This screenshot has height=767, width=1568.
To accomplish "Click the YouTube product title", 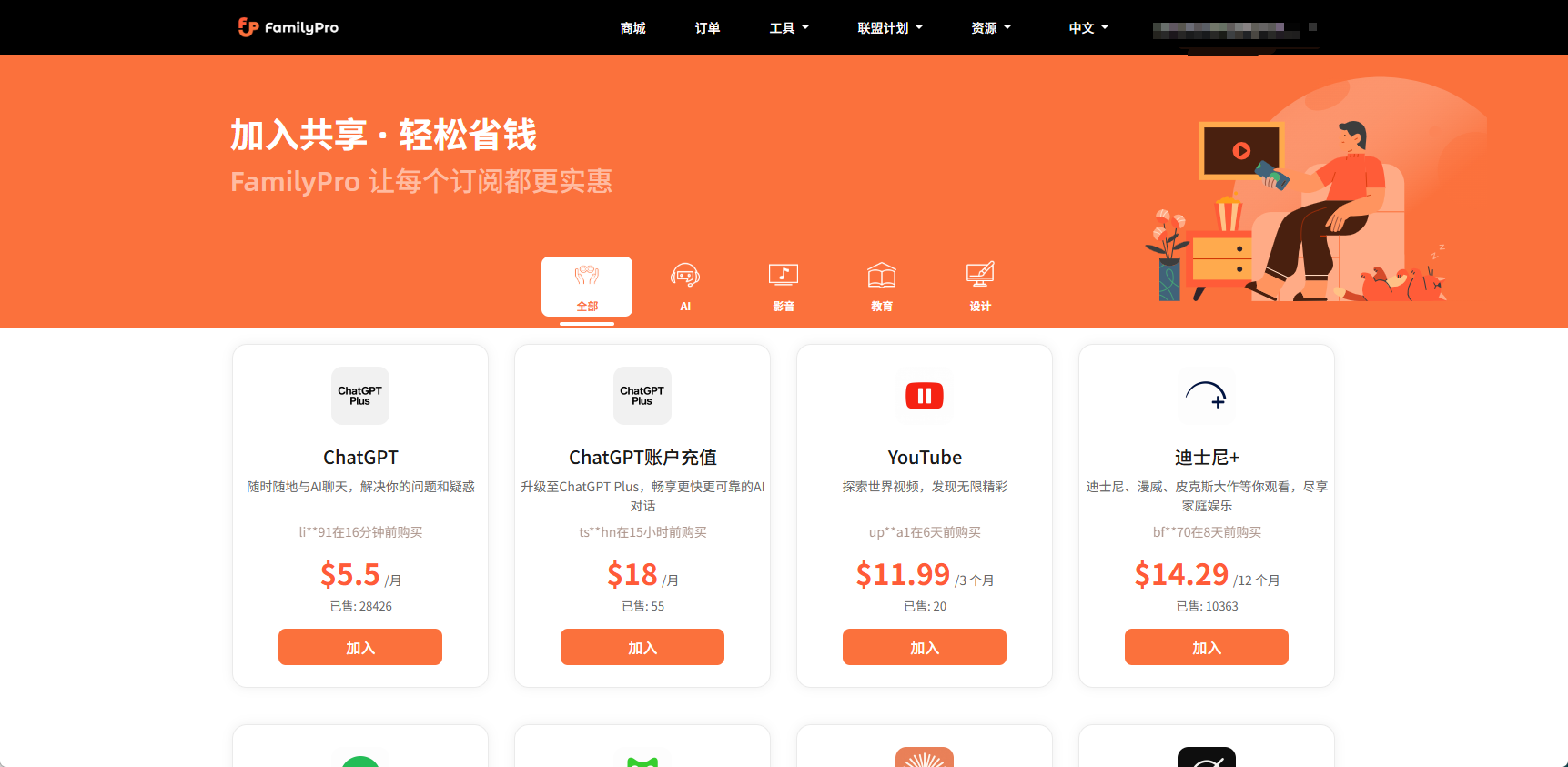I will click(x=925, y=458).
